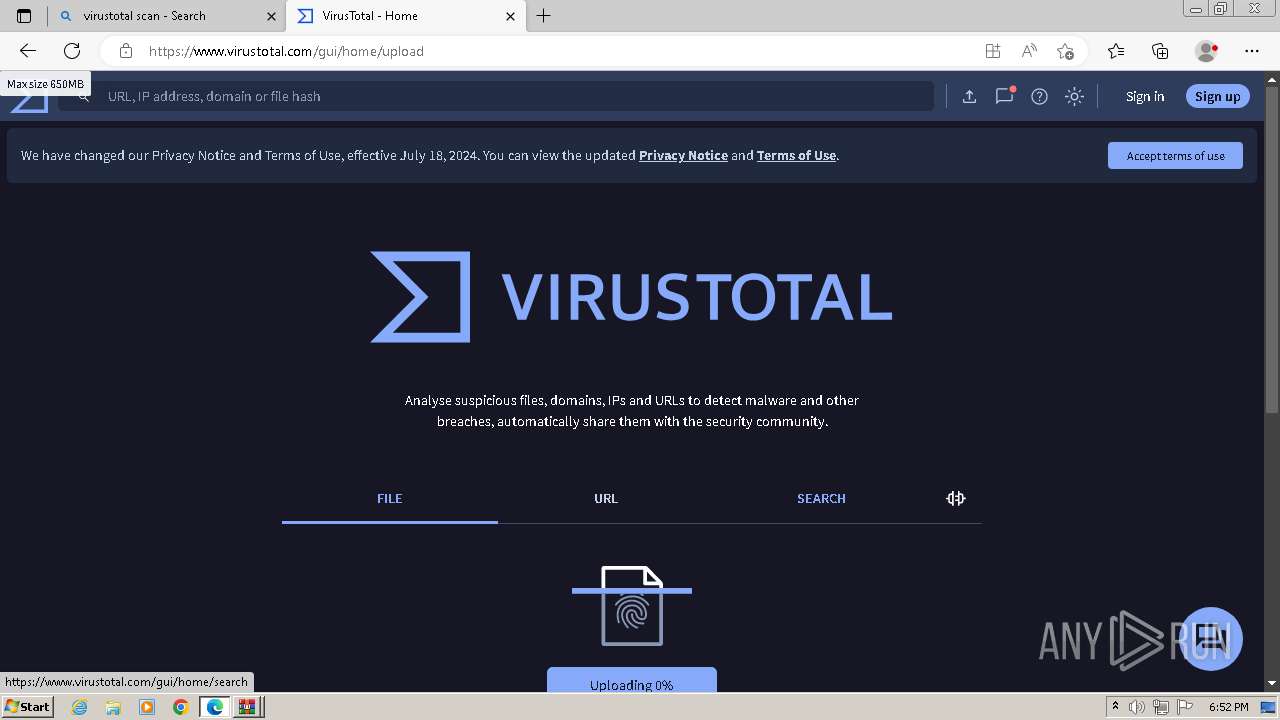The image size is (1280, 720).
Task: Open the Privacy Notice link
Action: coord(683,155)
